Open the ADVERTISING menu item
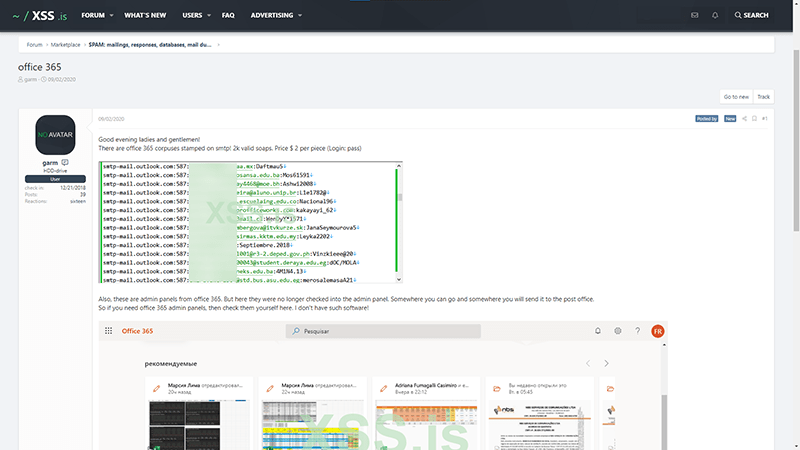 click(x=271, y=15)
